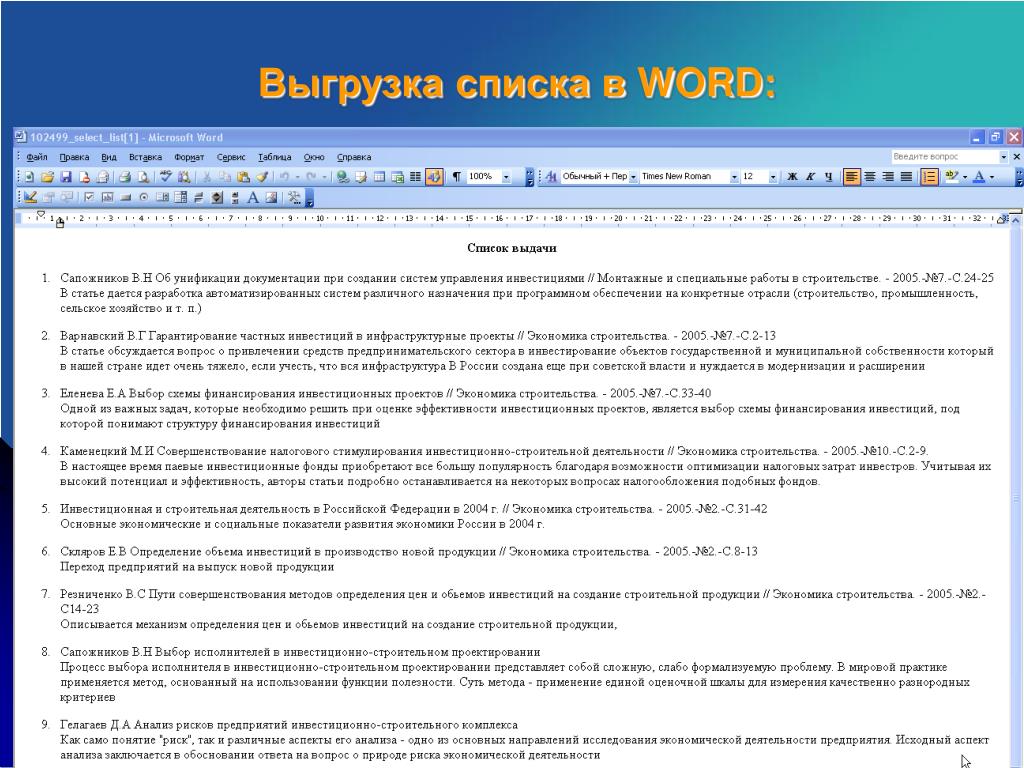The image size is (1024, 768).
Task: Insert hyperlink via globe icon
Action: 342,177
